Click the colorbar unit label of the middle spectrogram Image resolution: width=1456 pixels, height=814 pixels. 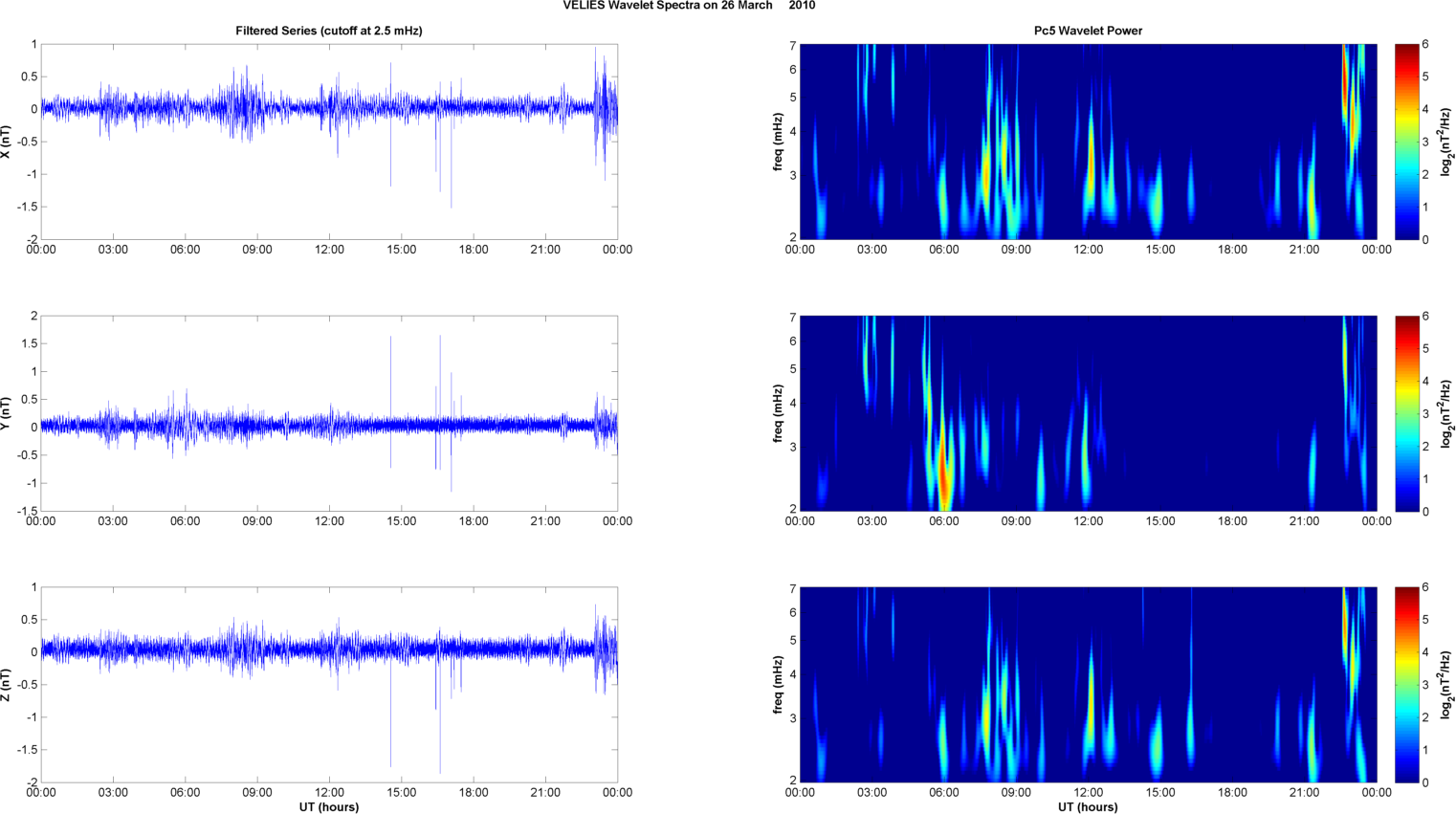(x=1447, y=413)
